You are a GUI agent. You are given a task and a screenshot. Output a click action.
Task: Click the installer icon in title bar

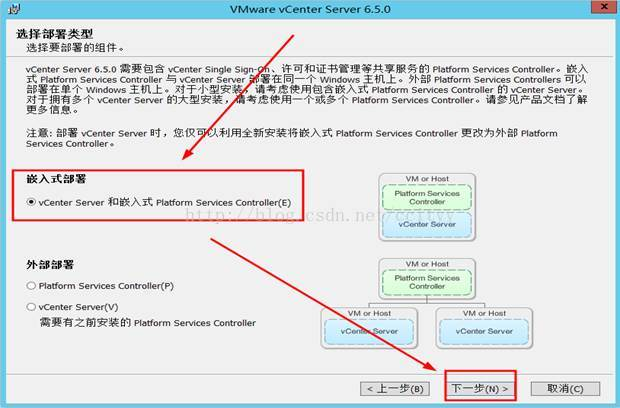[14, 9]
